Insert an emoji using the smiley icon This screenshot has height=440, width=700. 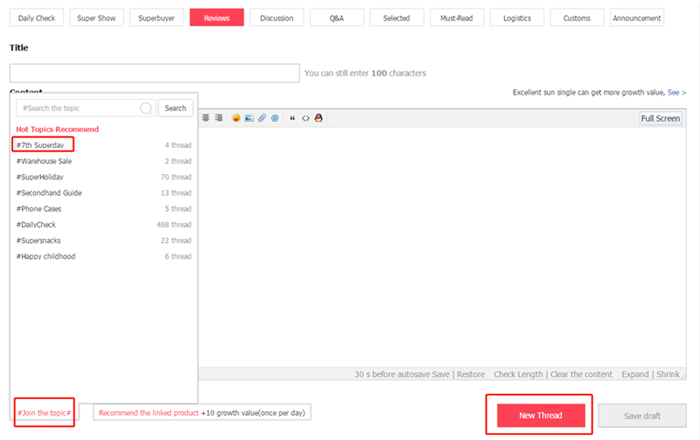236,118
